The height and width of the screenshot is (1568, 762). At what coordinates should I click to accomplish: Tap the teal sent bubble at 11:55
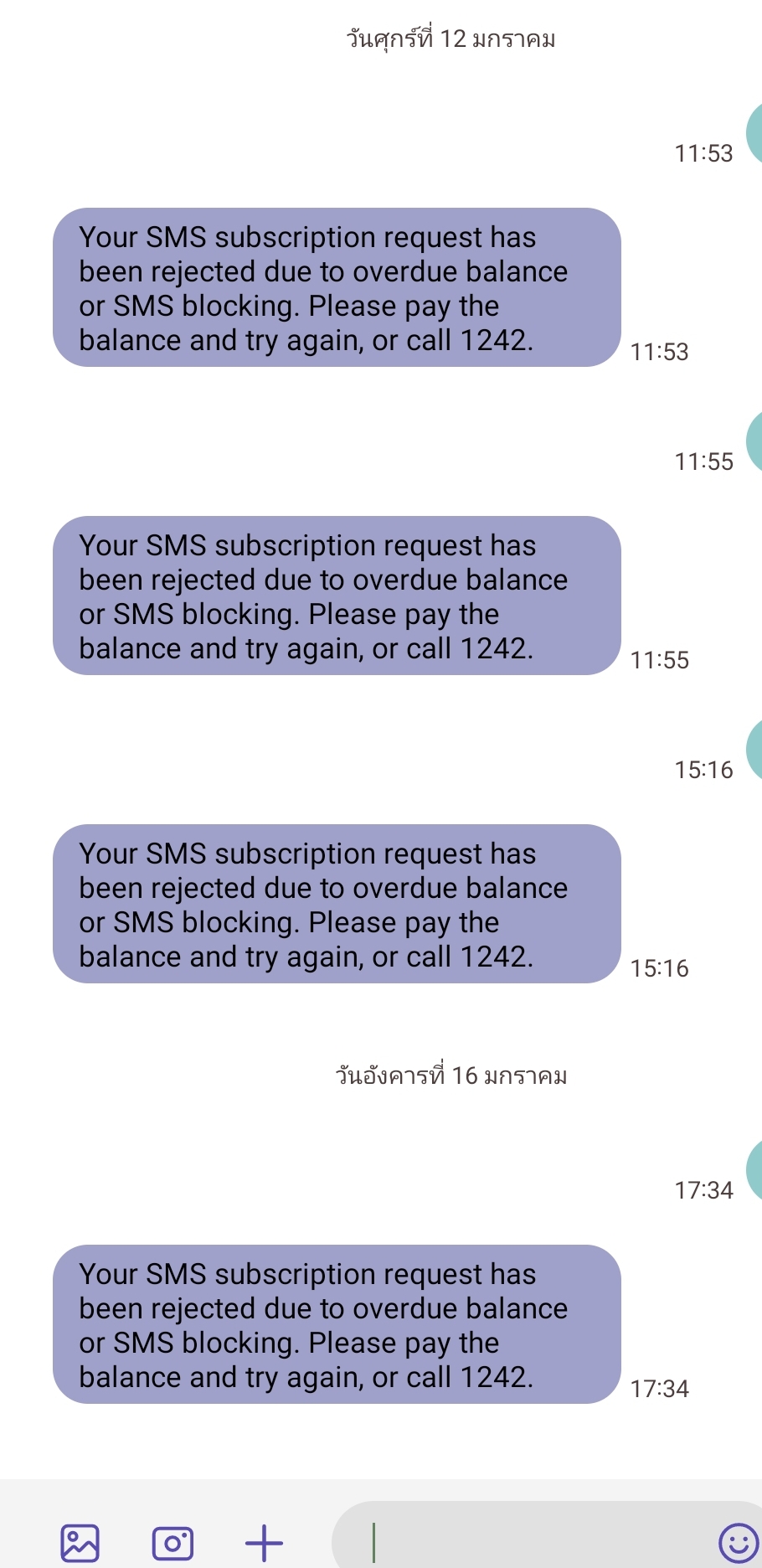(x=754, y=441)
